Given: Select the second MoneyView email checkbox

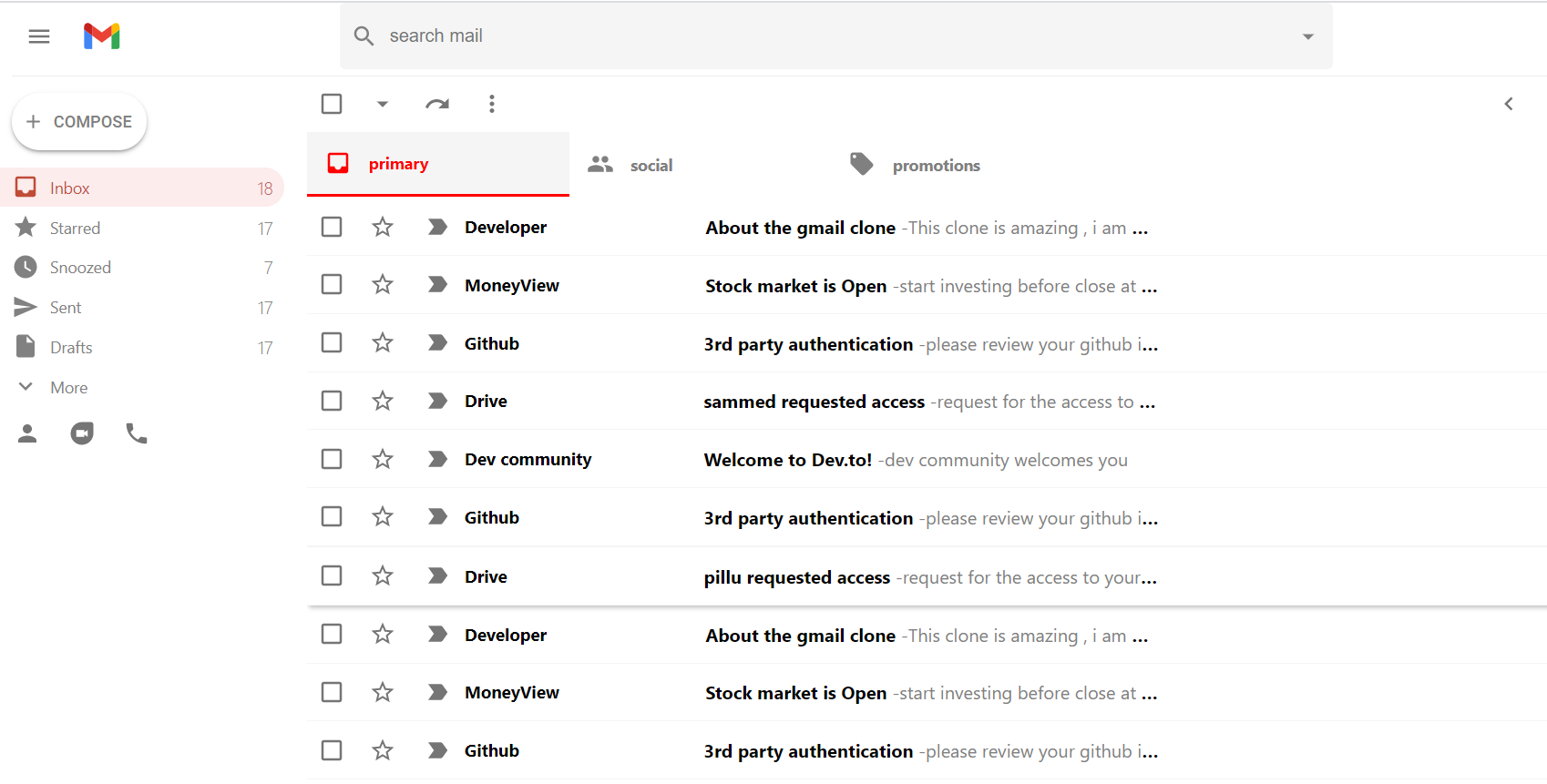Looking at the screenshot, I should click(332, 692).
